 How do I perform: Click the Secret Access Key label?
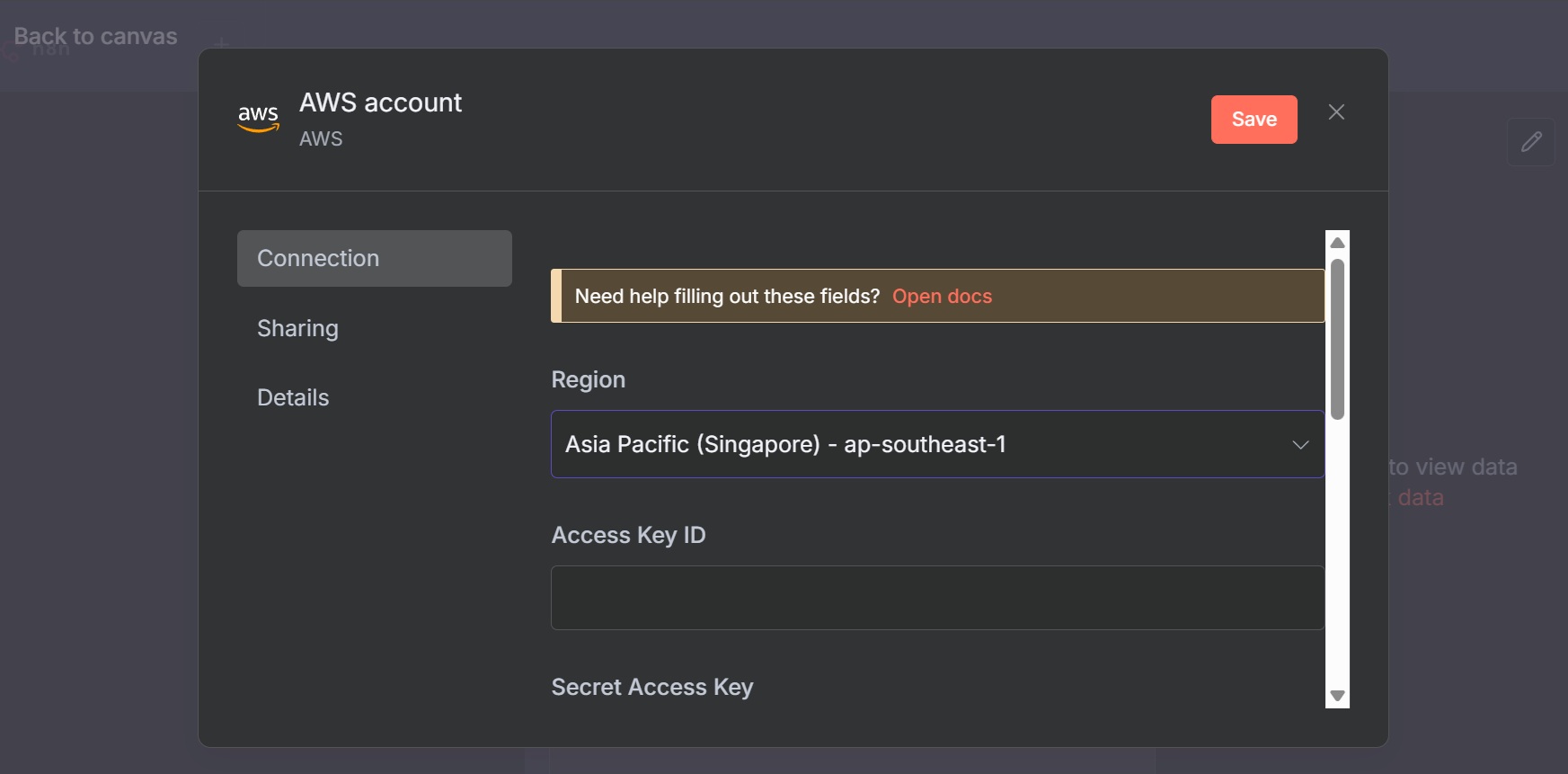pos(652,688)
